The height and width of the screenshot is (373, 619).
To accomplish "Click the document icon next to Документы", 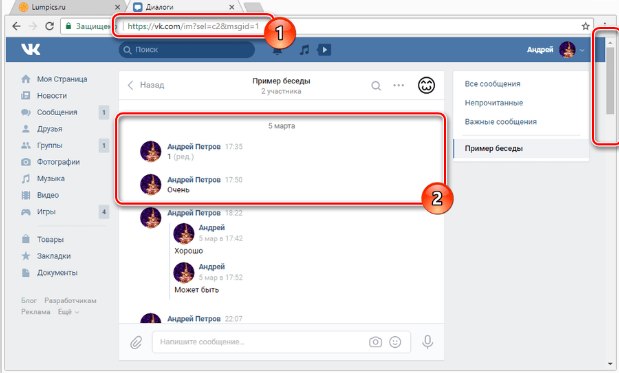I will pyautogui.click(x=26, y=272).
